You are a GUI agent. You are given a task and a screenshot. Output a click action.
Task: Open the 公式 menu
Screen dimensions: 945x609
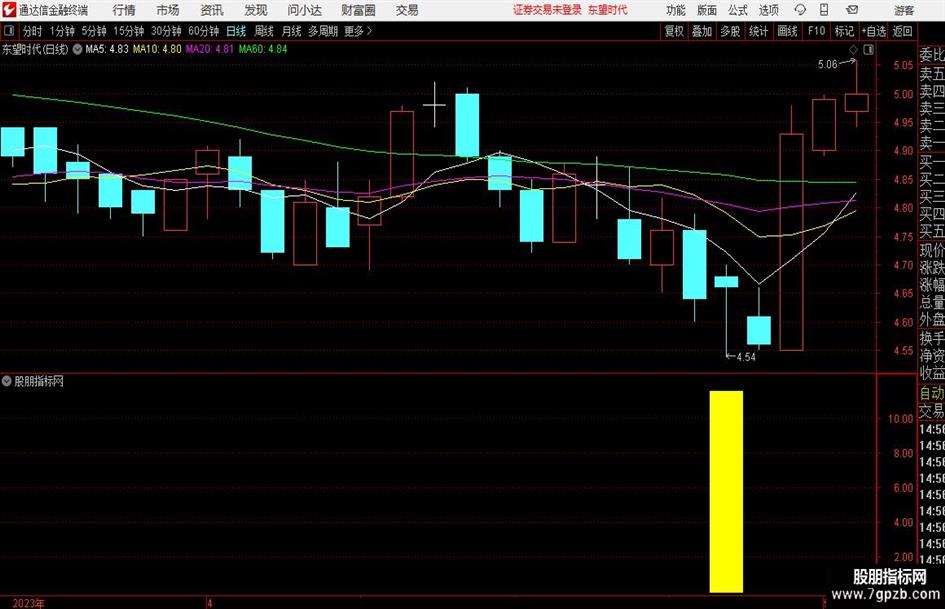tap(737, 10)
